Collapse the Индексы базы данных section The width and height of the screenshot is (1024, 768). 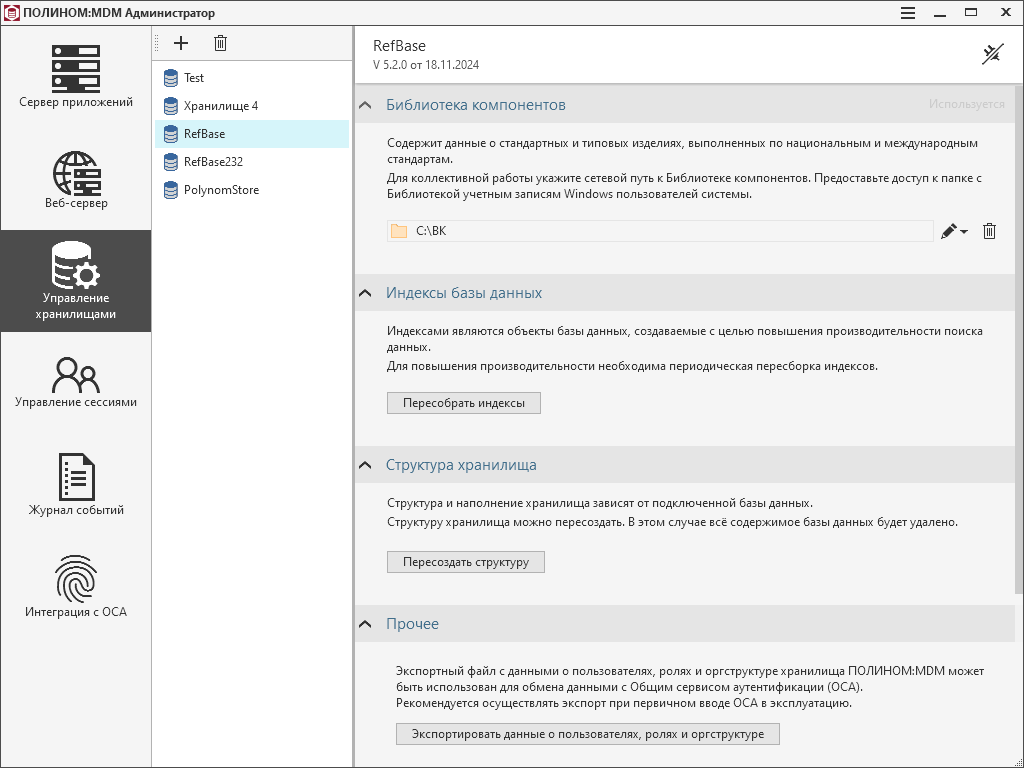(366, 293)
